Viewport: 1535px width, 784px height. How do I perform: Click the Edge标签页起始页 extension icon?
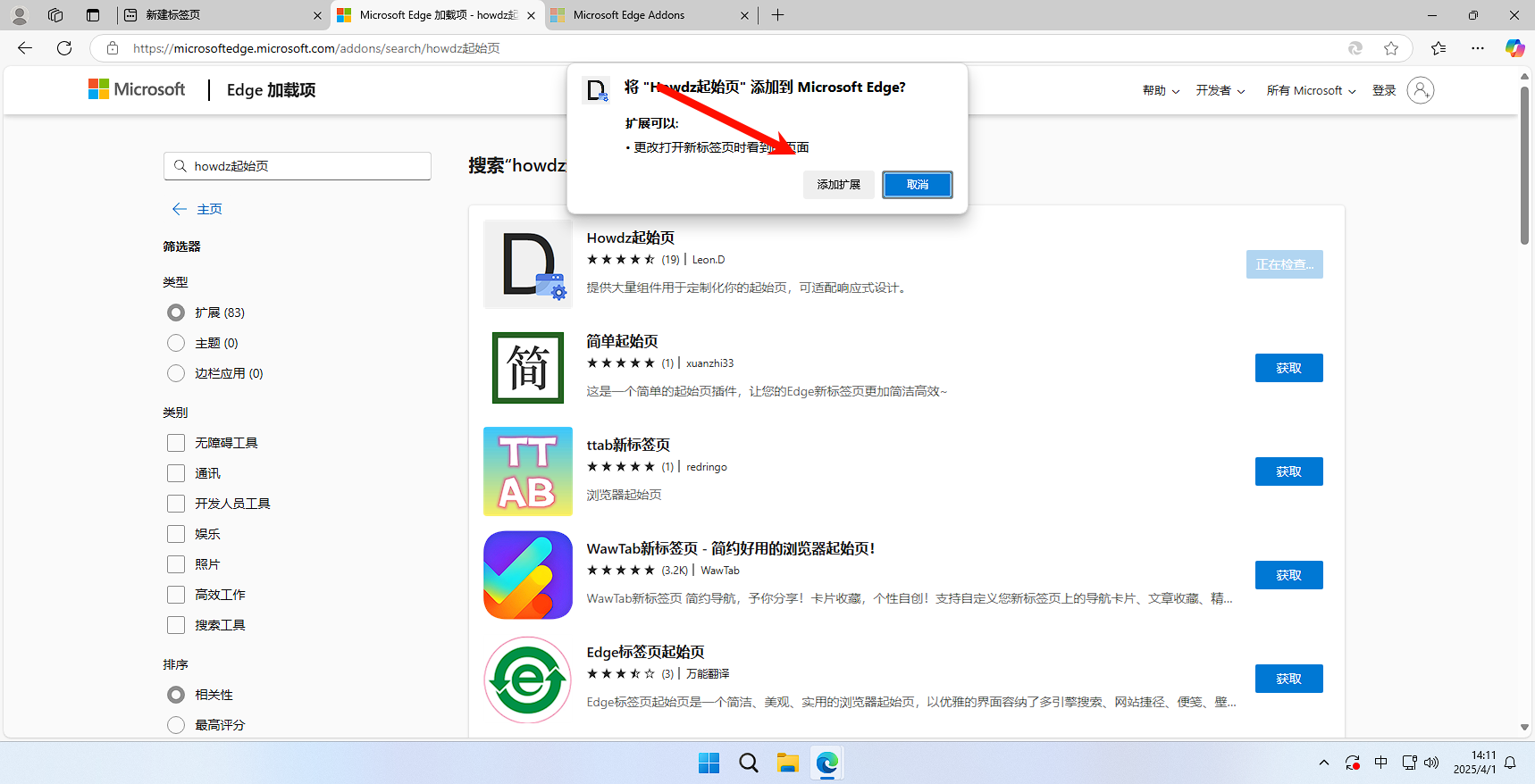[528, 679]
